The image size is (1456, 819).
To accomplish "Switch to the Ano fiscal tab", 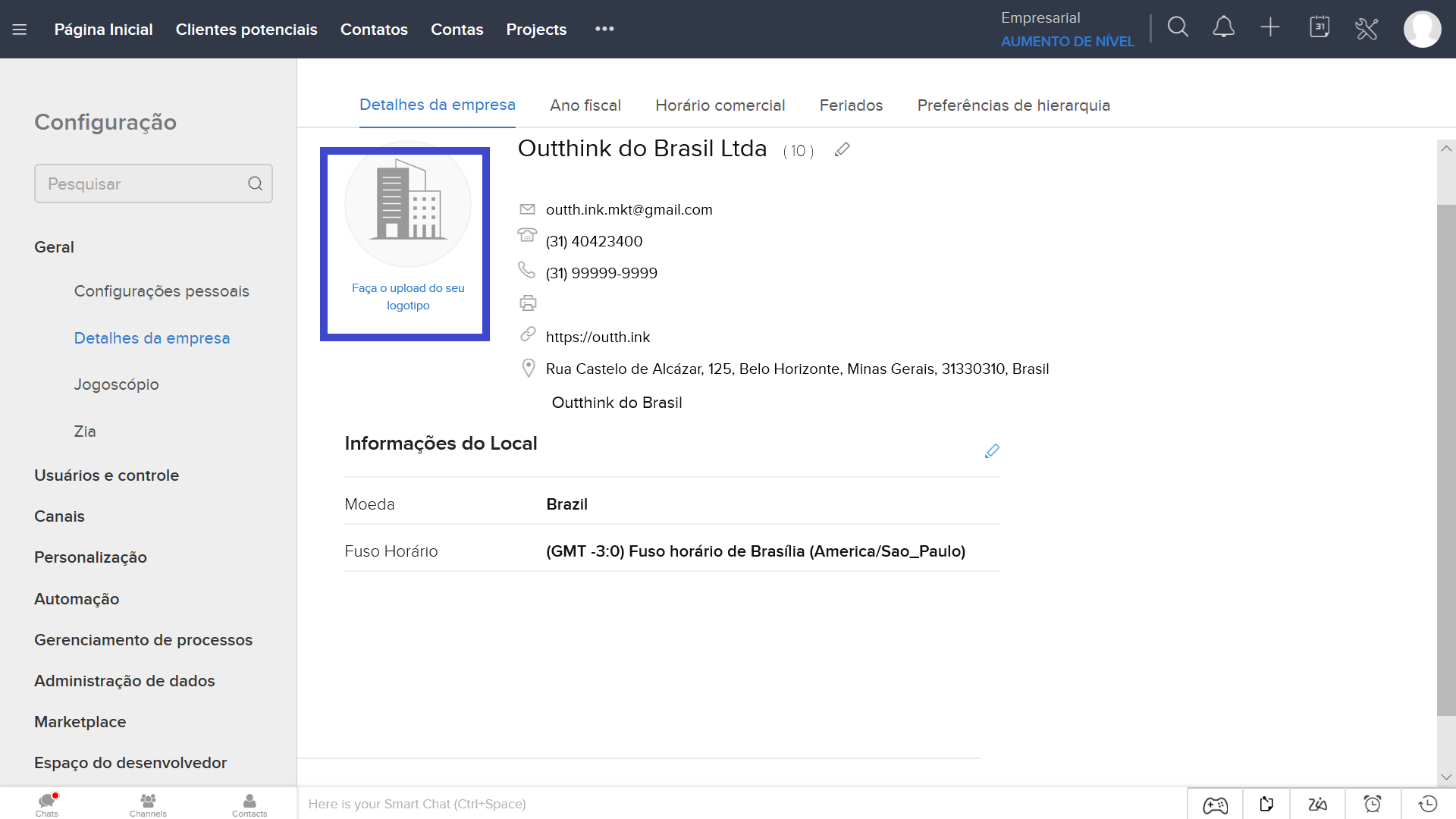I will [585, 105].
